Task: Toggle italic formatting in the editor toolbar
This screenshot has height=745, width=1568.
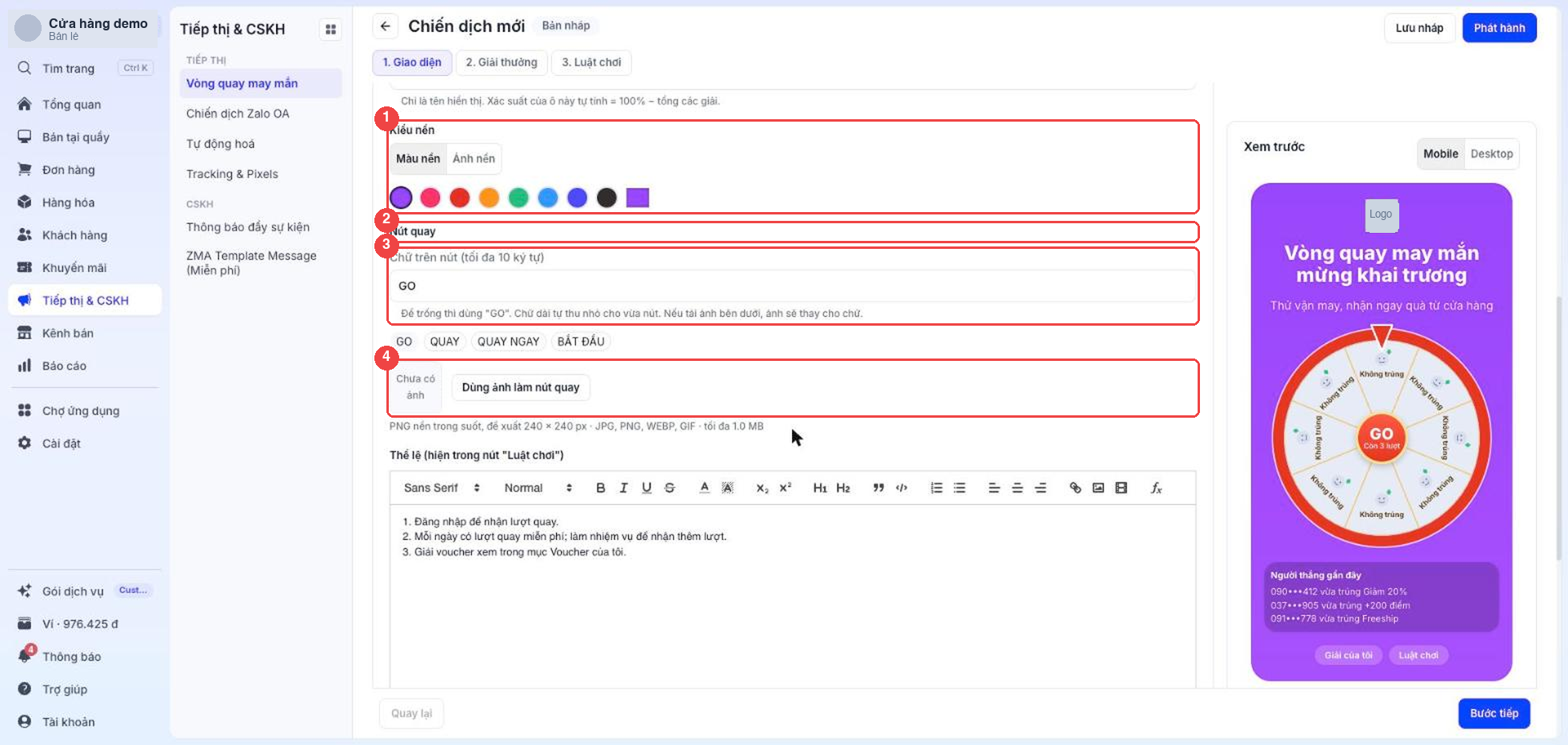Action: (x=624, y=488)
